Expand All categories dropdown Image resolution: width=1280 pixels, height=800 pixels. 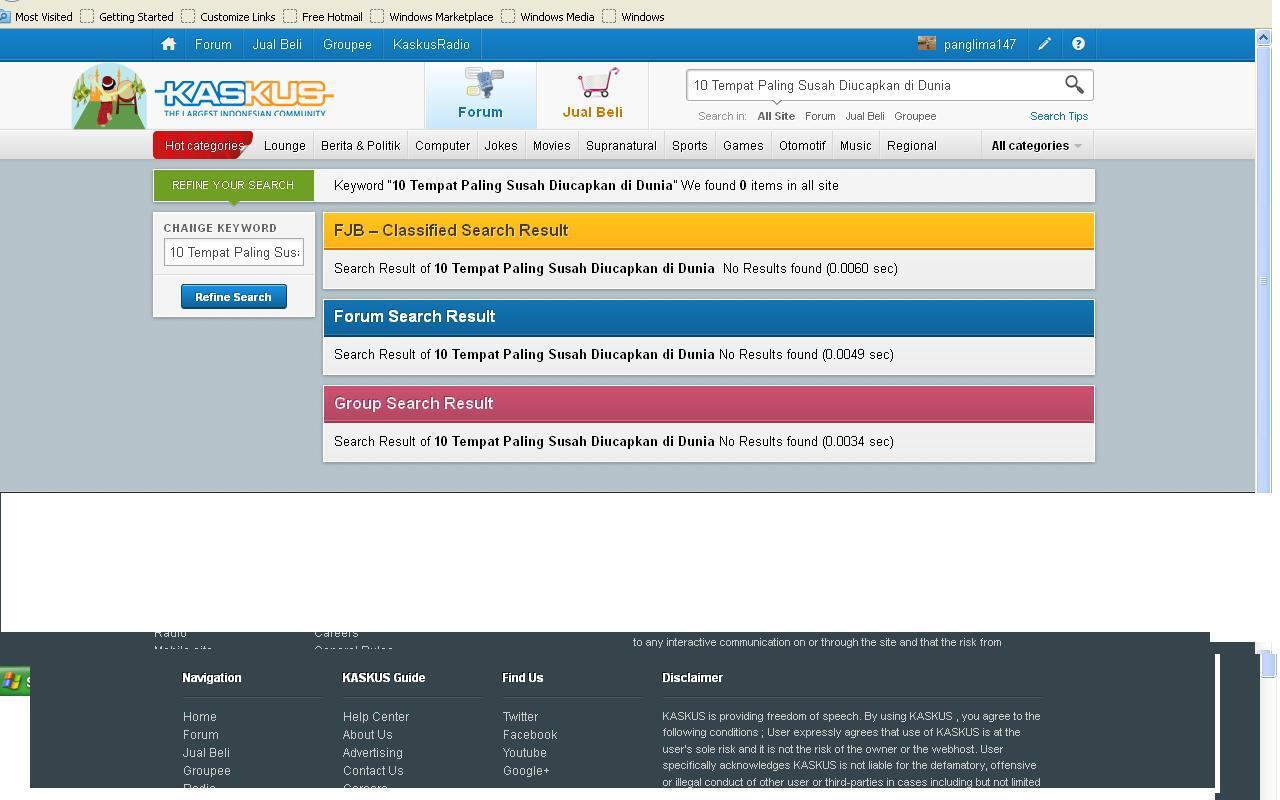click(x=1036, y=145)
